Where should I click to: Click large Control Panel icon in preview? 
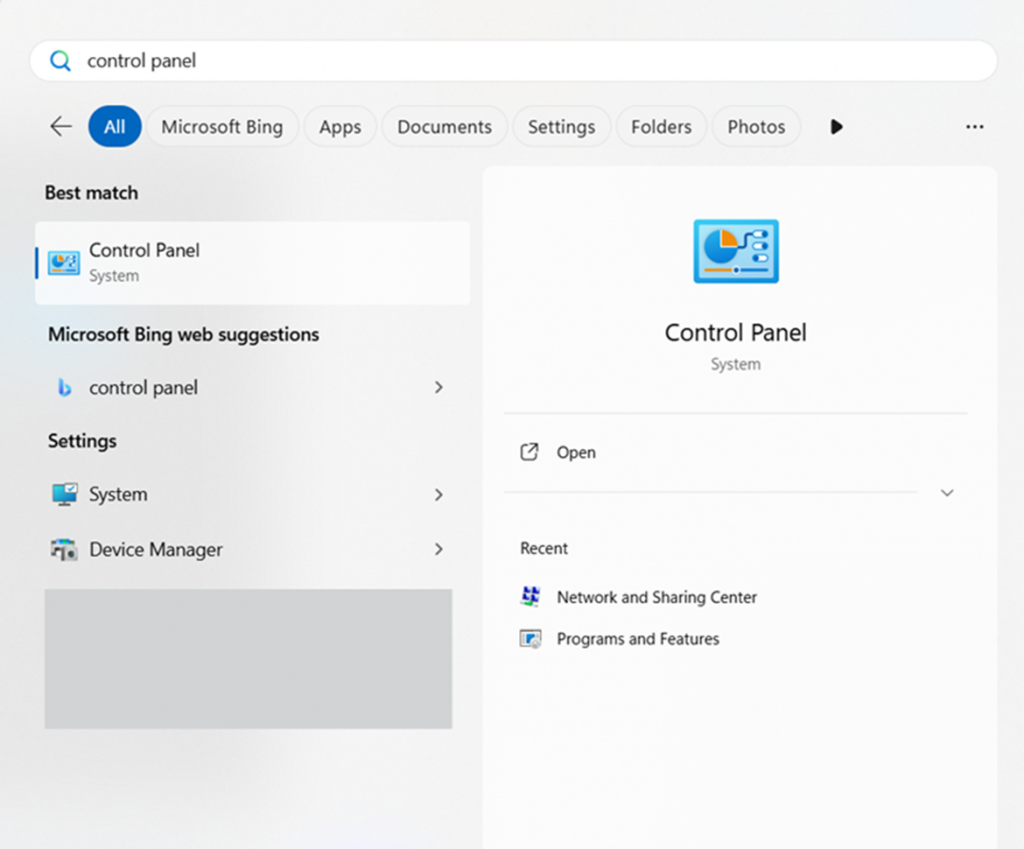tap(736, 251)
